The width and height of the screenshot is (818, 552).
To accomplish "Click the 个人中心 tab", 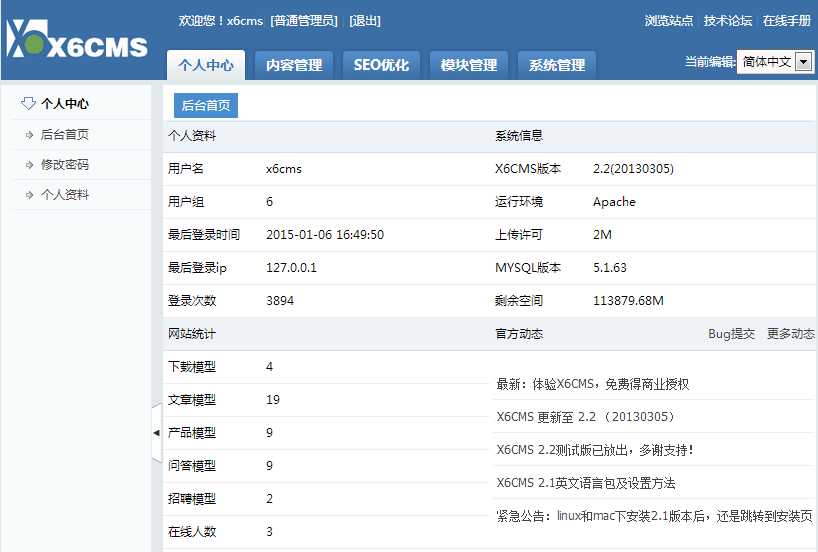I will pyautogui.click(x=206, y=65).
